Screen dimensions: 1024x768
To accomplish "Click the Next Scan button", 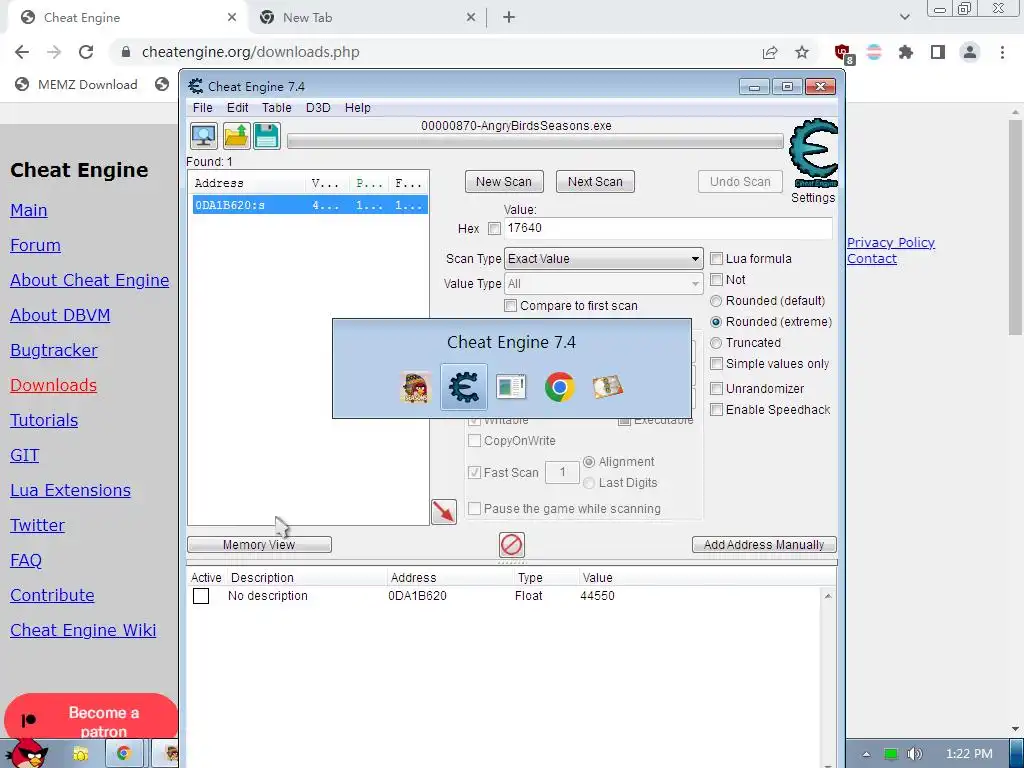I will coord(595,182).
